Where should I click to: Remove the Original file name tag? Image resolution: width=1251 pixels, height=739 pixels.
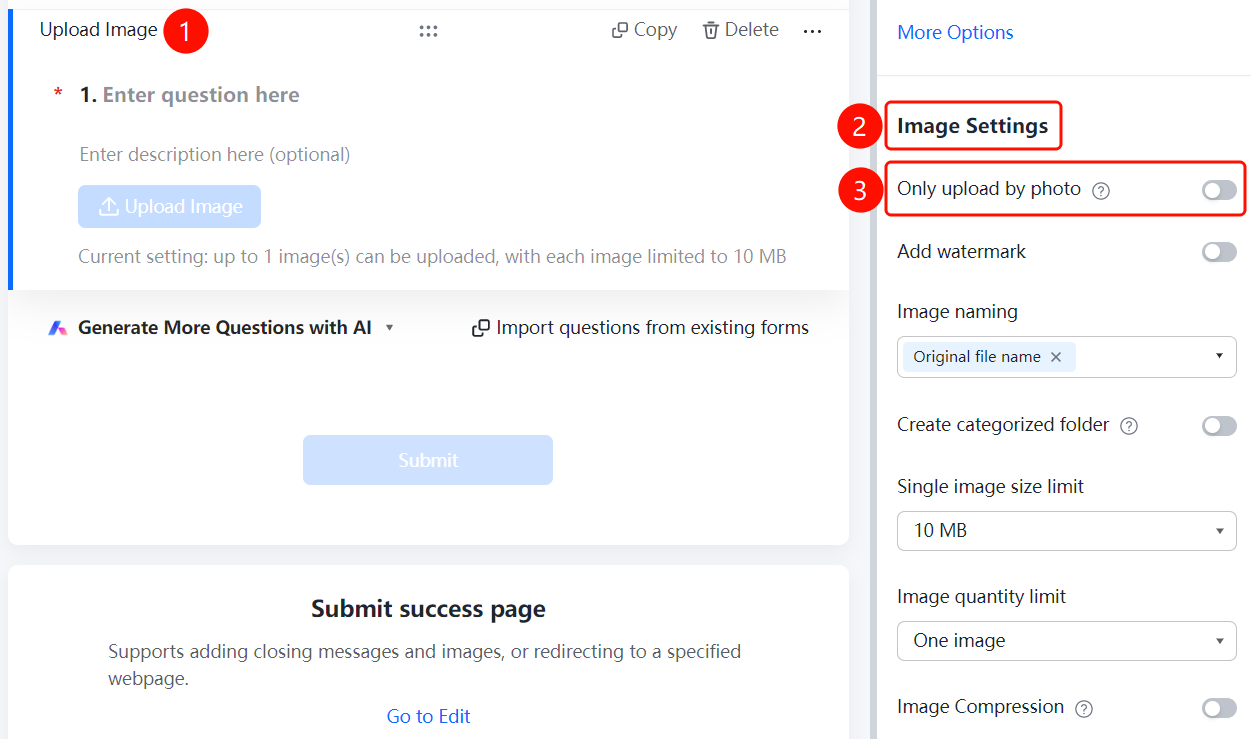coord(1055,357)
